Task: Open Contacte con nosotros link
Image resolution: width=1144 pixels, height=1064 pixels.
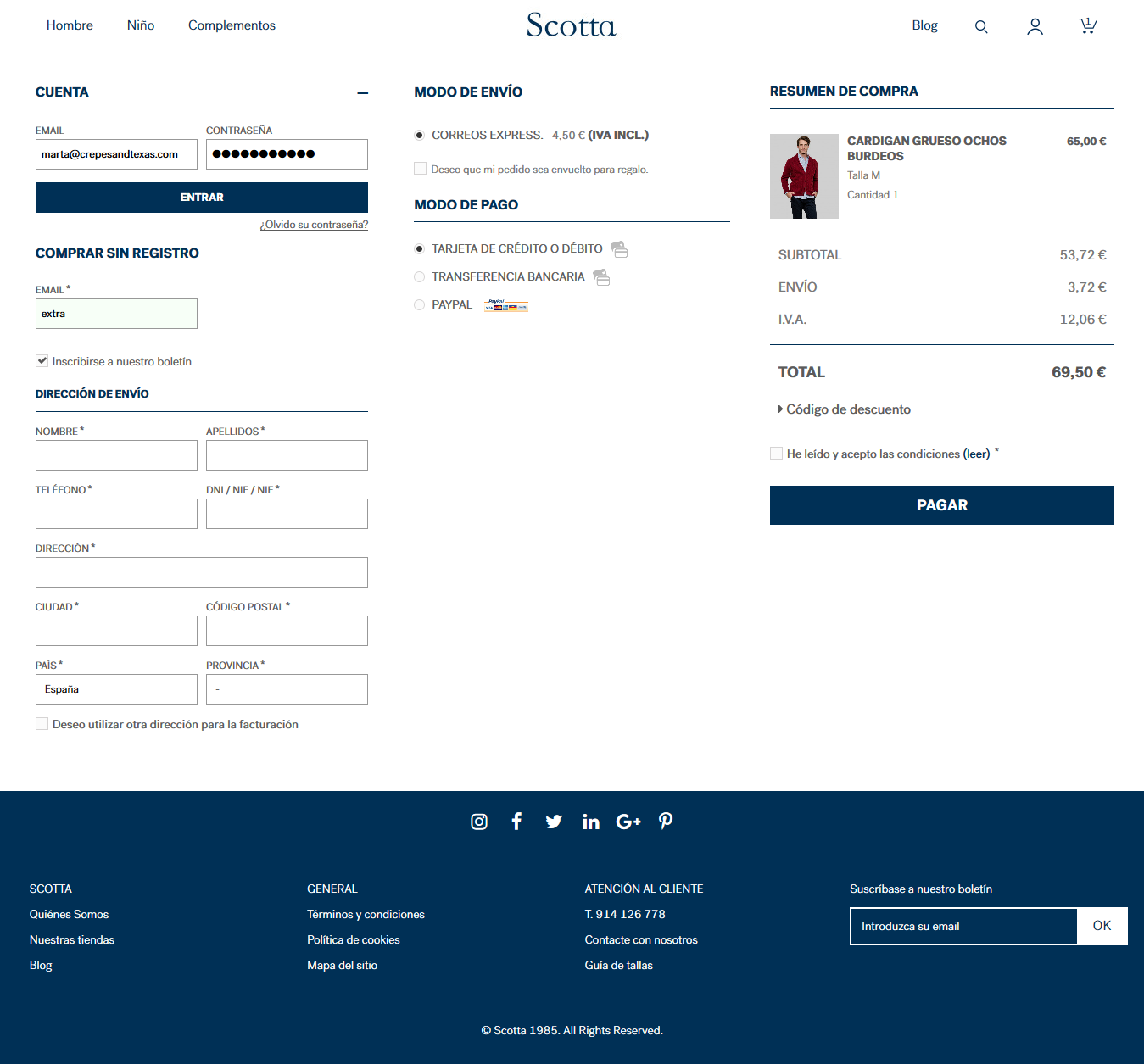Action: 641,940
